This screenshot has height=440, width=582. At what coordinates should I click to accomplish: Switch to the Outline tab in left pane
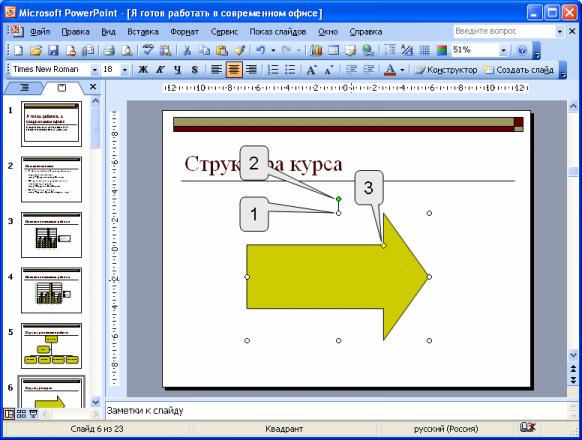24,88
